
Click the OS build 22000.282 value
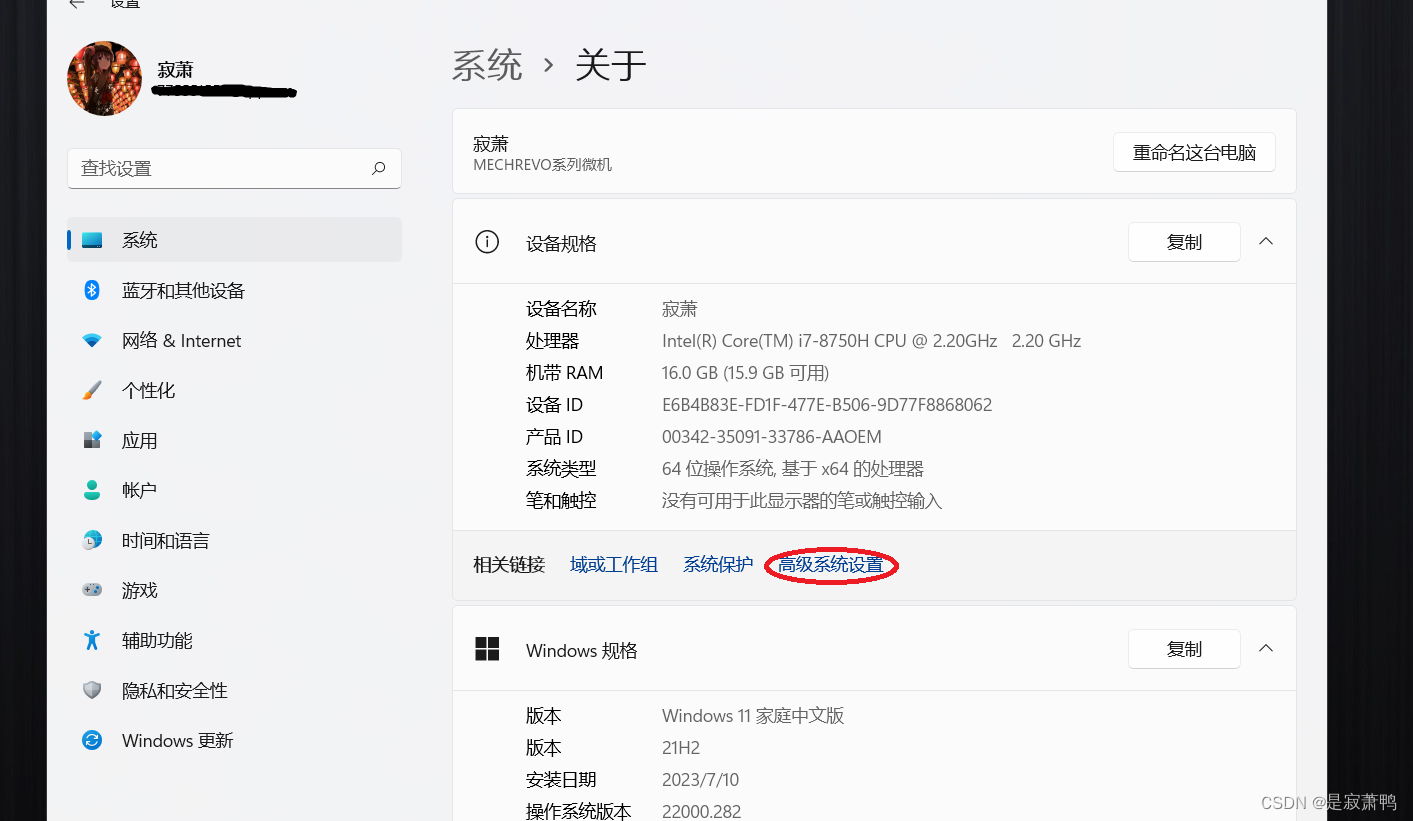click(x=701, y=812)
